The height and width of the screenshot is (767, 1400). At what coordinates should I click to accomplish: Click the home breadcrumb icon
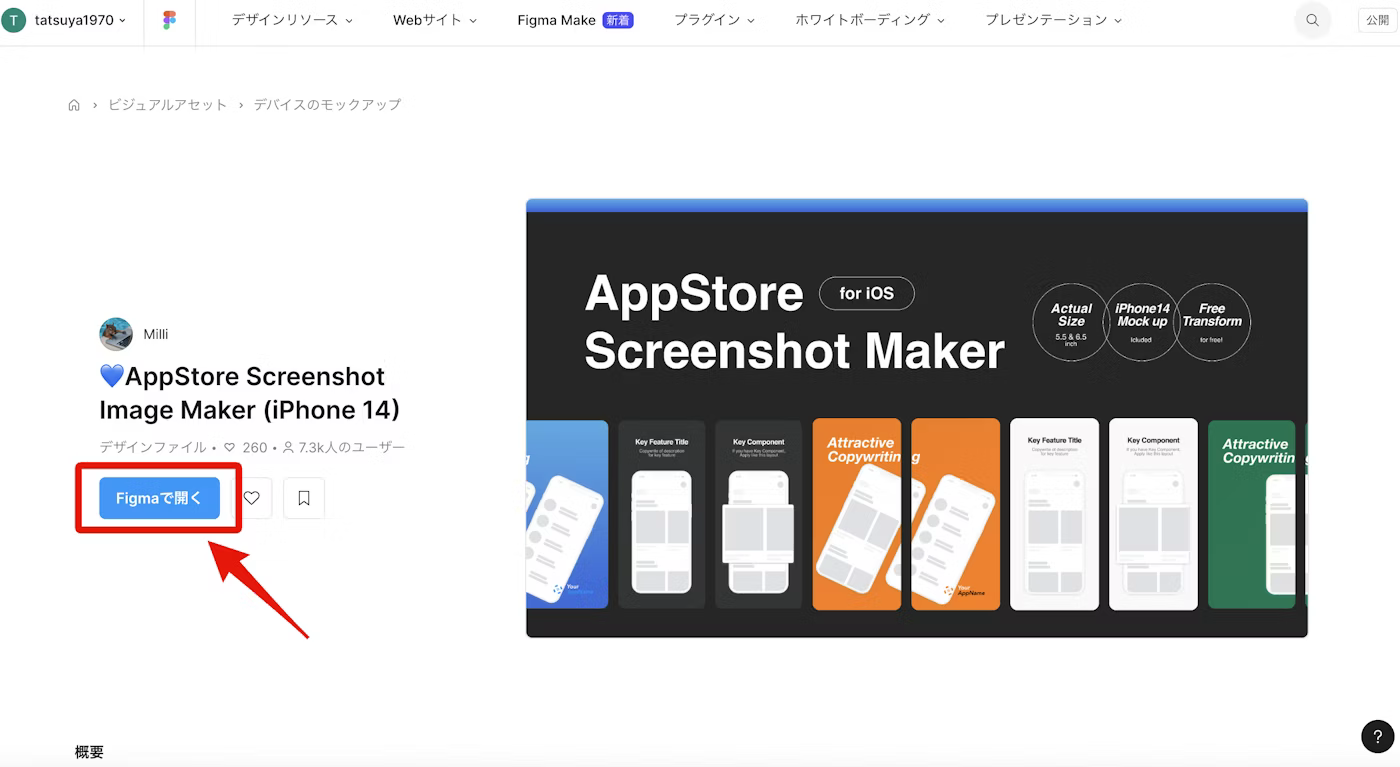tap(74, 105)
